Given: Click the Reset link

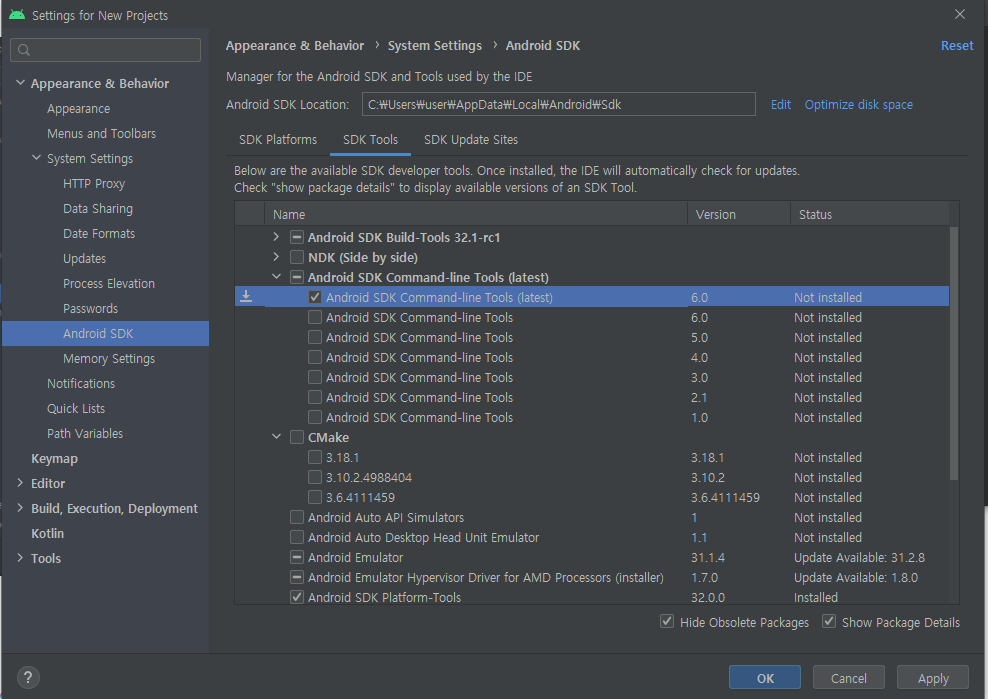Looking at the screenshot, I should coord(956,45).
